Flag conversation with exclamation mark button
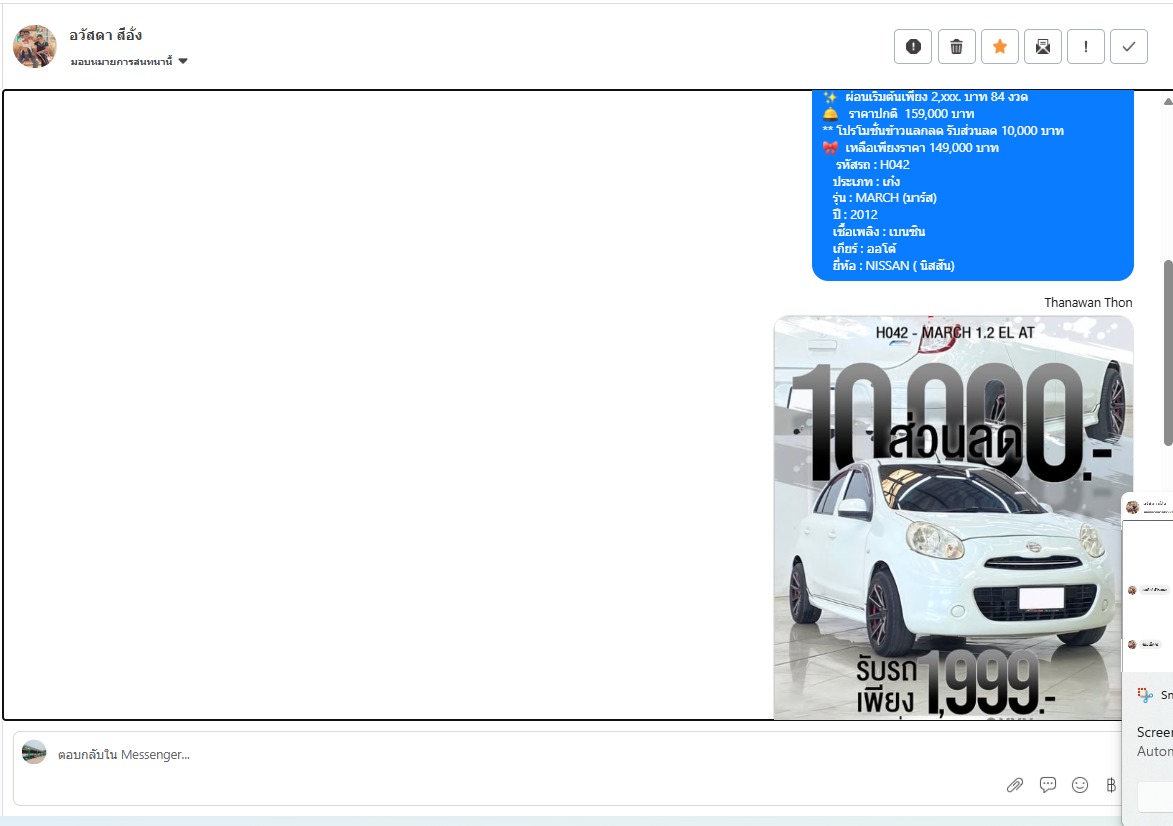This screenshot has height=826, width=1173. click(1086, 46)
